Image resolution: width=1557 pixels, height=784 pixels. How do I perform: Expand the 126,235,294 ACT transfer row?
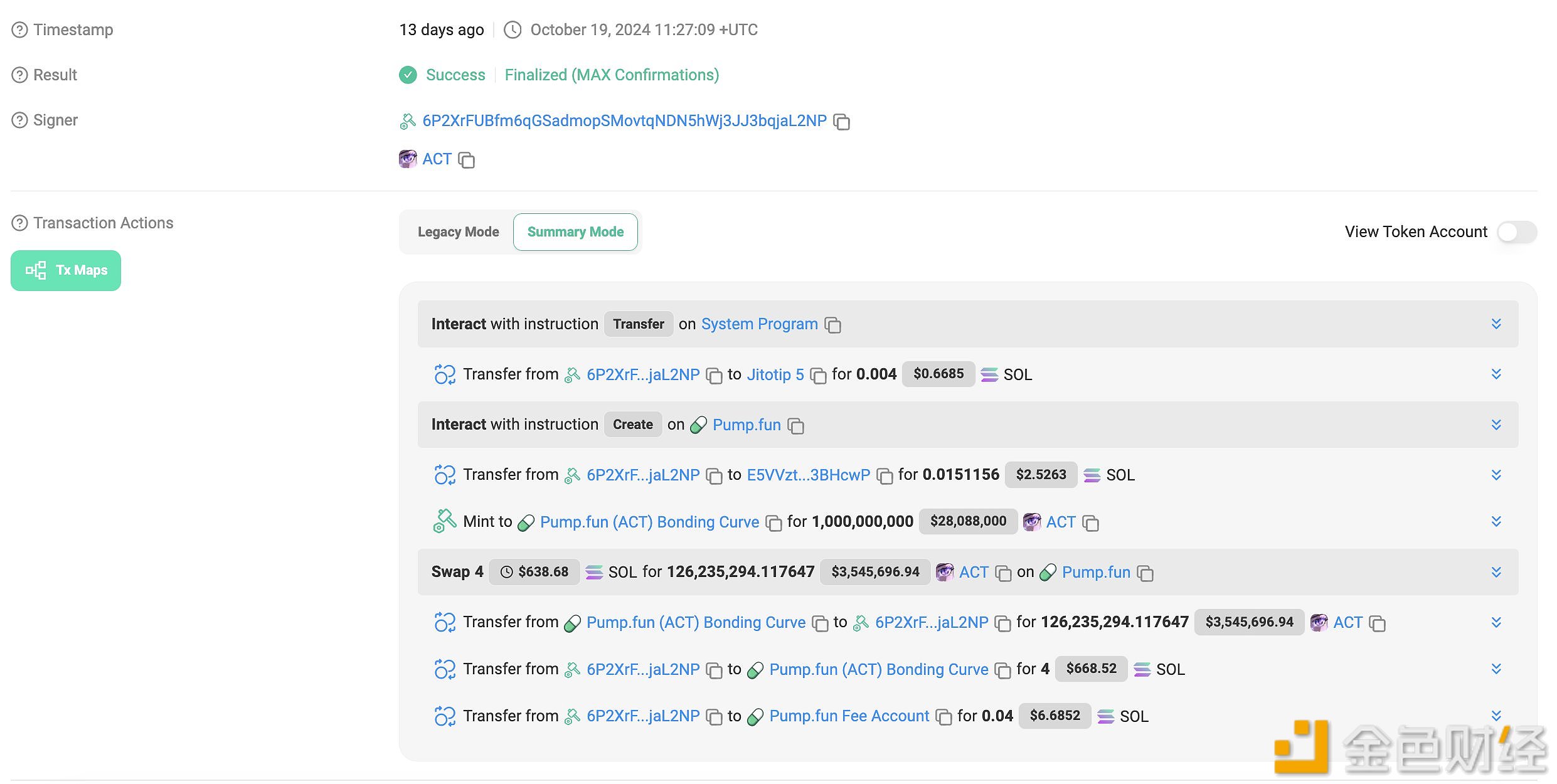pyautogui.click(x=1496, y=622)
